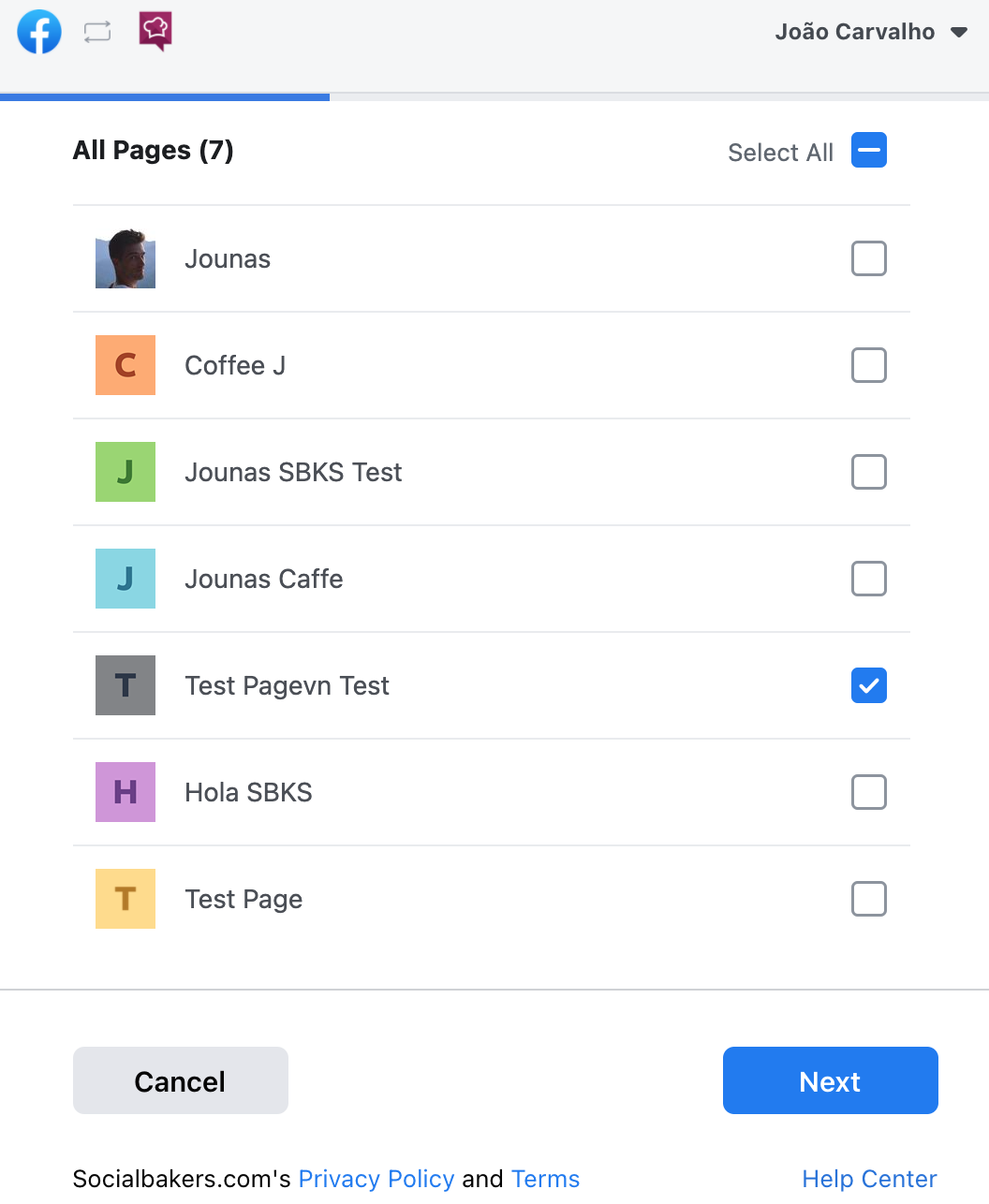Image resolution: width=989 pixels, height=1204 pixels.
Task: Visit the Help Center link
Action: pos(869,1179)
